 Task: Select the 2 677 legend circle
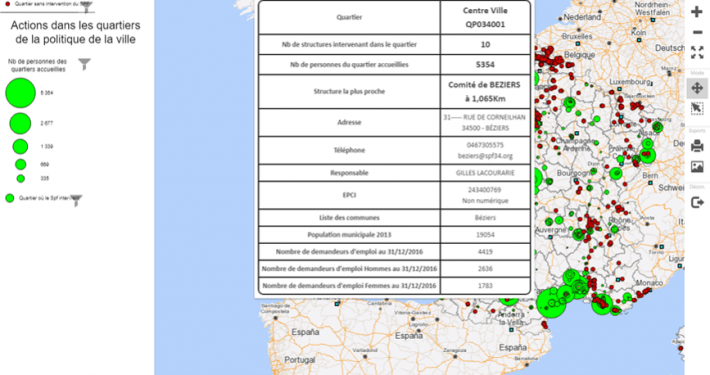20,123
